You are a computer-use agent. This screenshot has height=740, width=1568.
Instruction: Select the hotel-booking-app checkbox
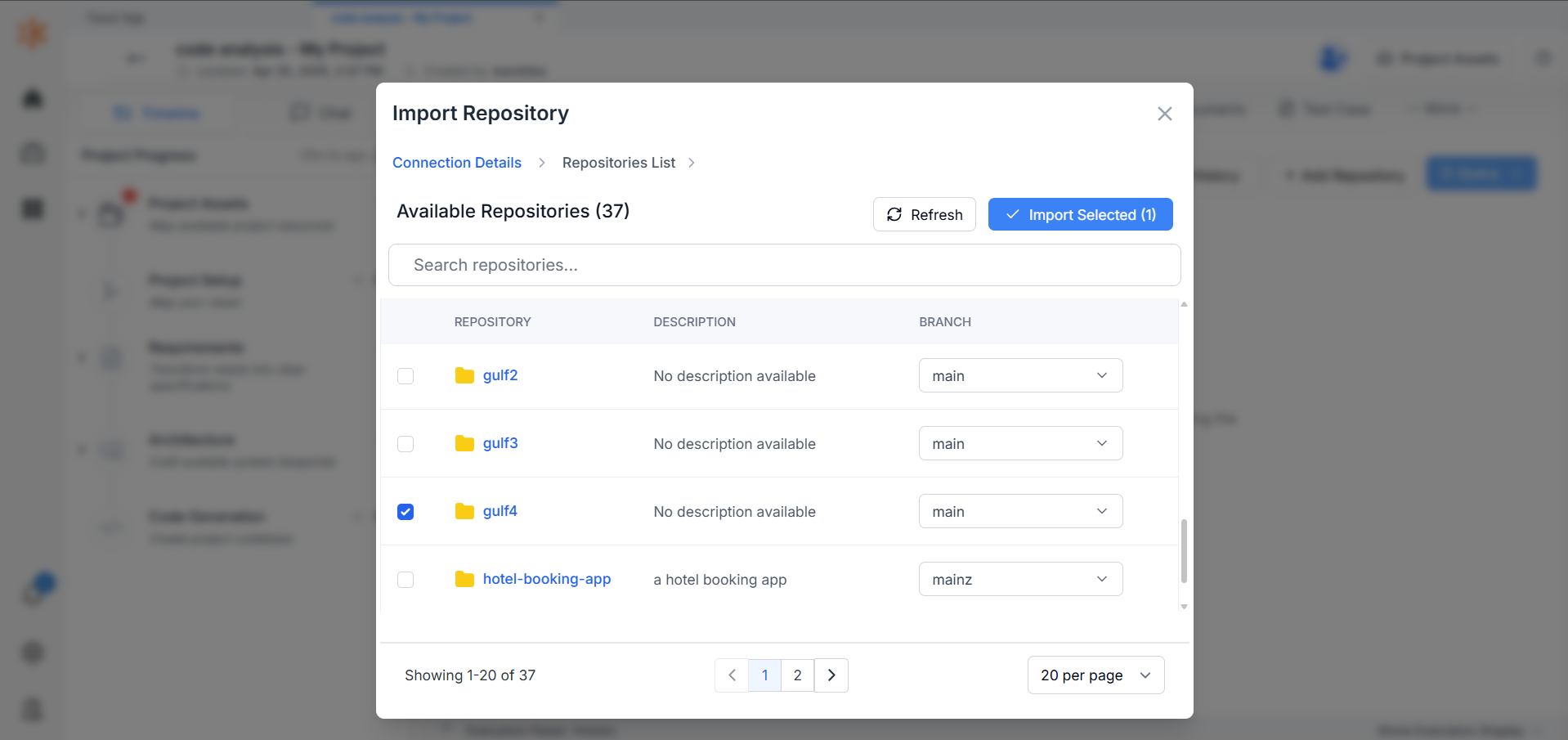405,580
